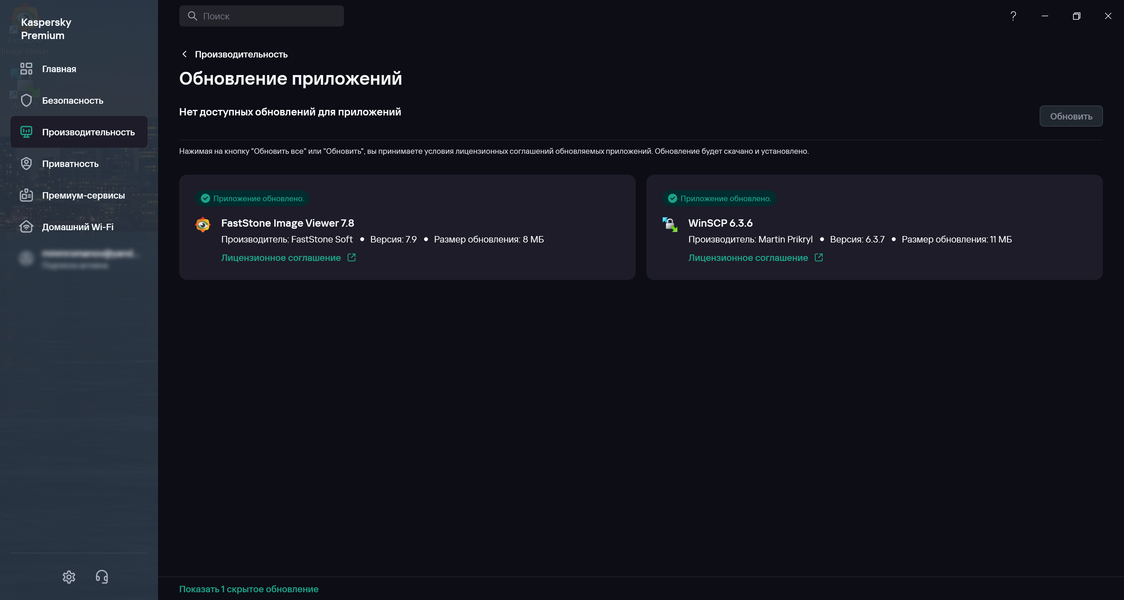Open WinSCP license agreement link

point(748,258)
